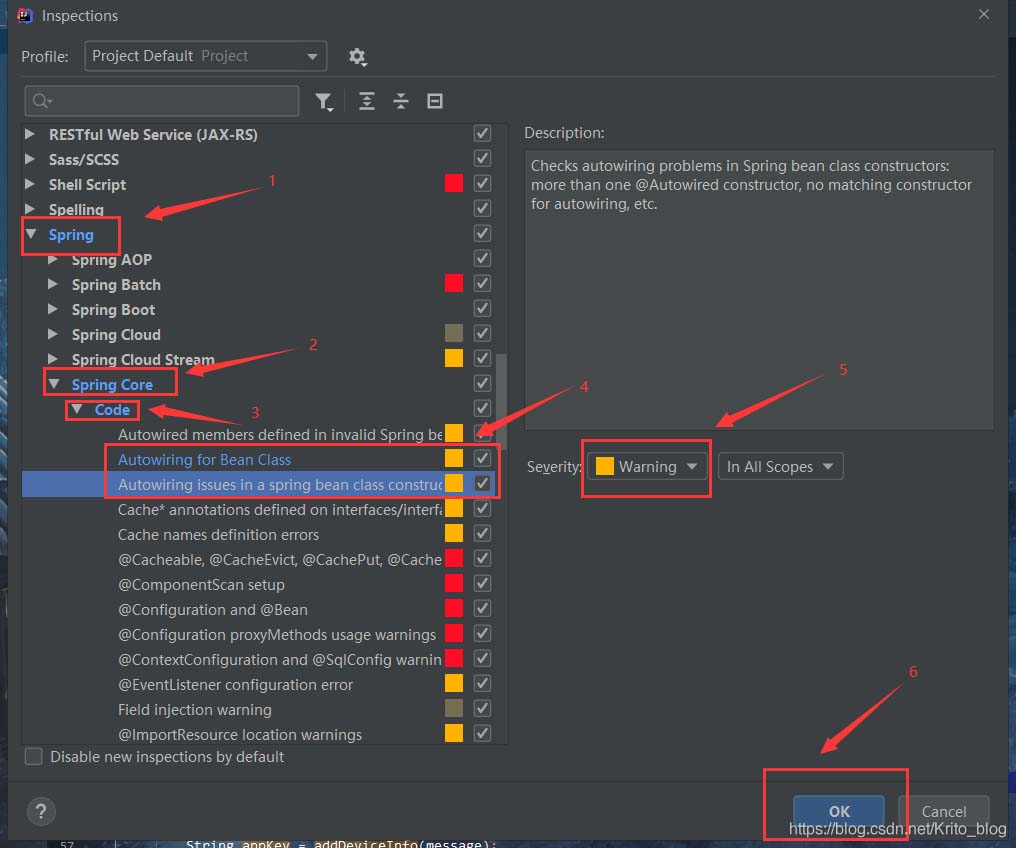
Task: Uncheck the Shell Script inspection checkbox
Action: click(x=482, y=184)
